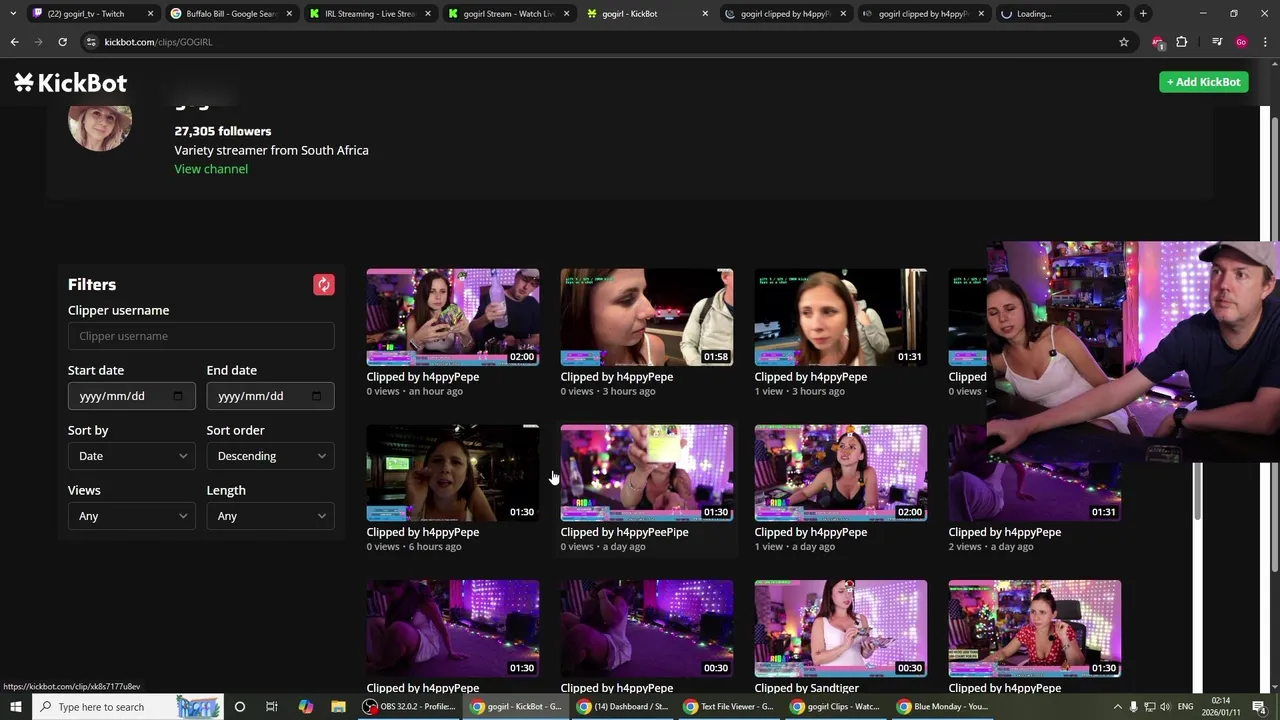Open the Windows Start menu
This screenshot has height=720, width=1280.
(x=16, y=707)
